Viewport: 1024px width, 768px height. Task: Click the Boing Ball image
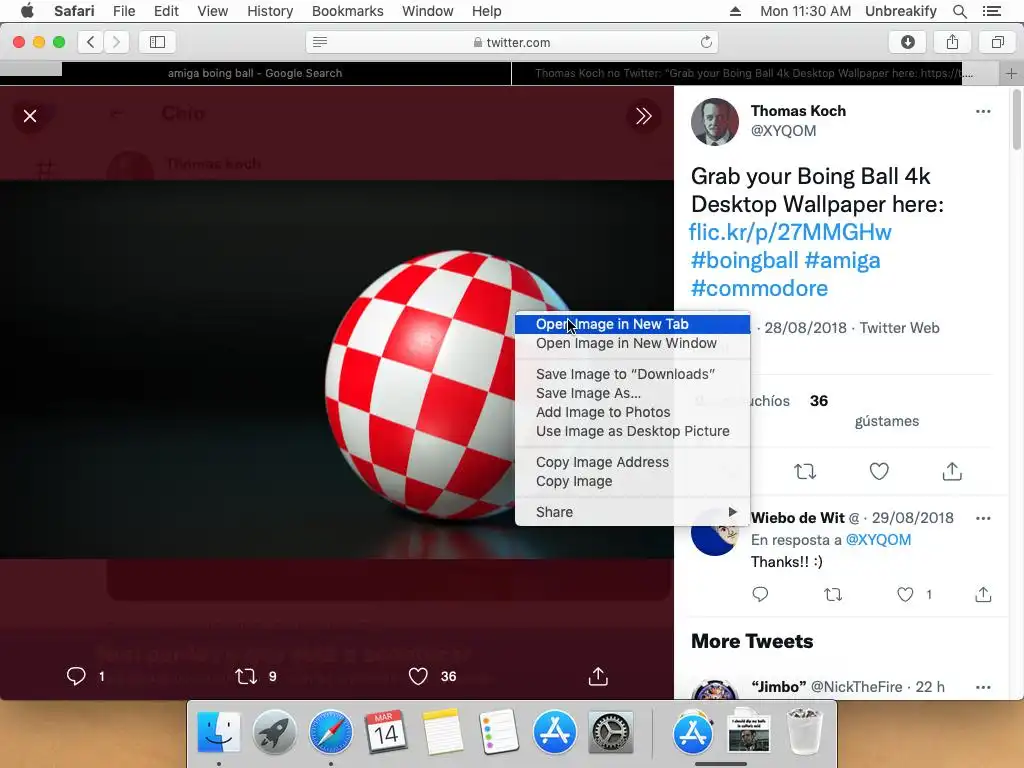tap(336, 369)
